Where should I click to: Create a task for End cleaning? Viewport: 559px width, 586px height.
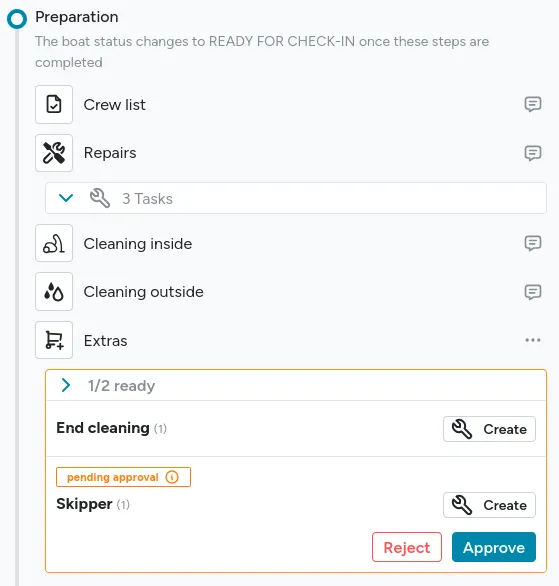[489, 429]
